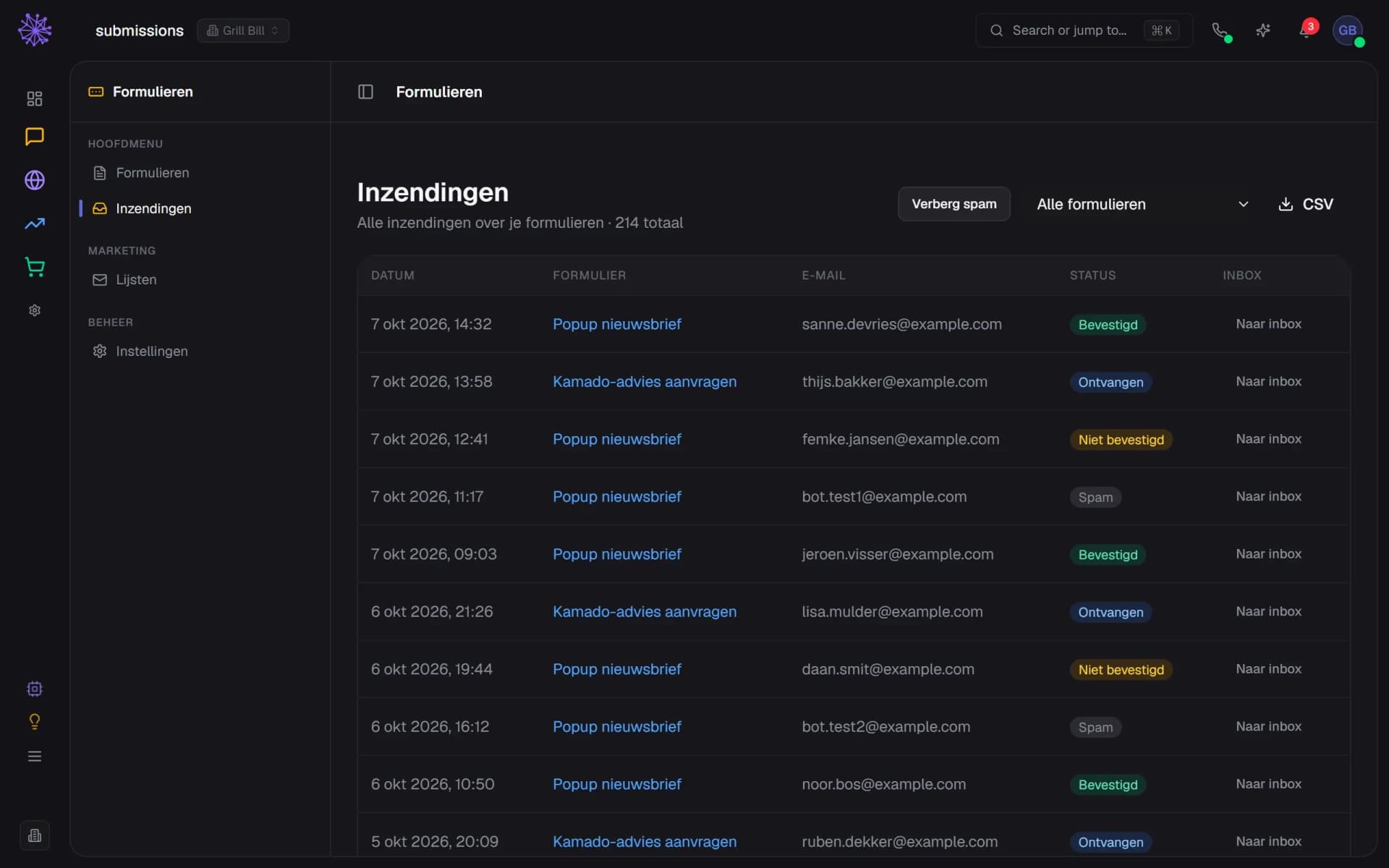Click the phone call icon in top bar
This screenshot has height=868, width=1389.
pyautogui.click(x=1220, y=30)
